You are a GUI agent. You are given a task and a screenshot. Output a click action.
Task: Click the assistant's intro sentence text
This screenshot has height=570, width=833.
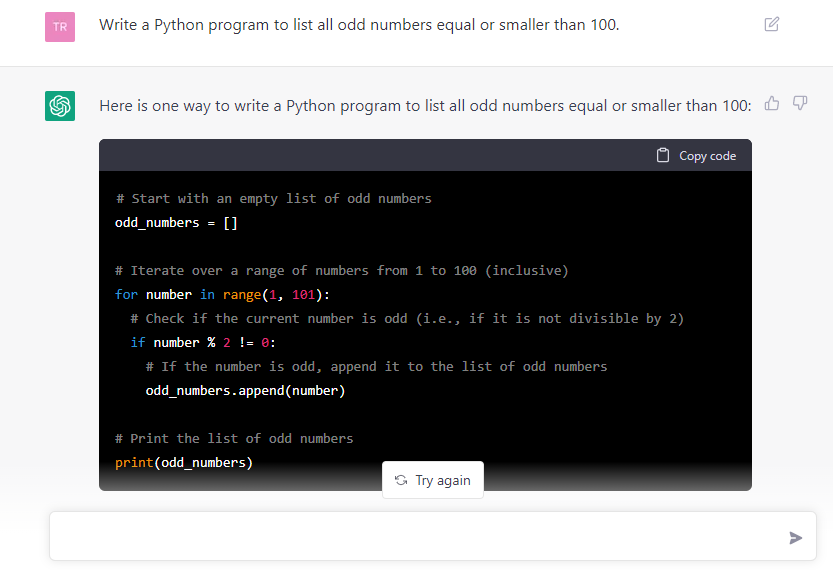[425, 105]
